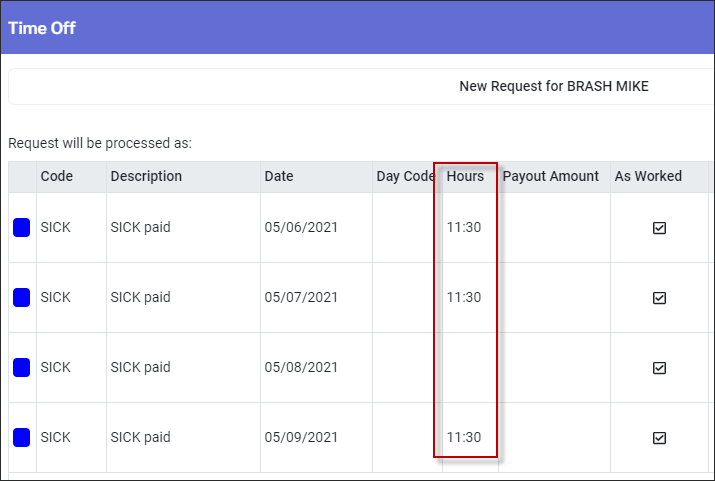Click the Time Off title bar
The image size is (715, 481).
click(x=358, y=28)
